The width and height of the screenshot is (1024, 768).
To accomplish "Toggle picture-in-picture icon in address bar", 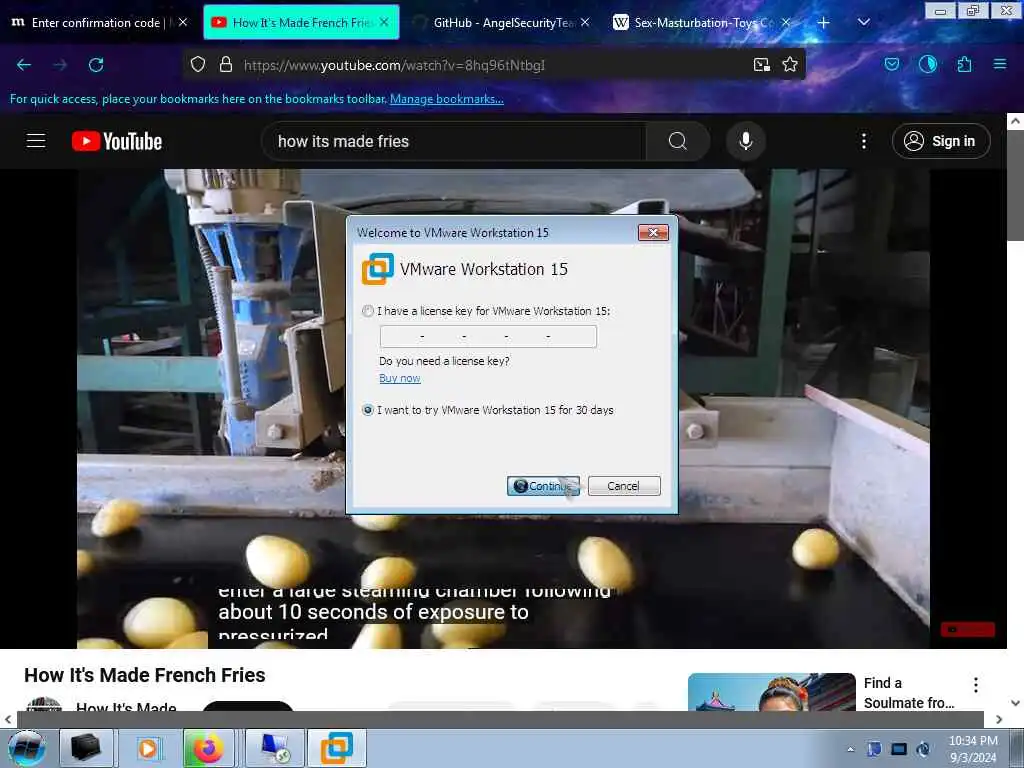I will (x=761, y=65).
